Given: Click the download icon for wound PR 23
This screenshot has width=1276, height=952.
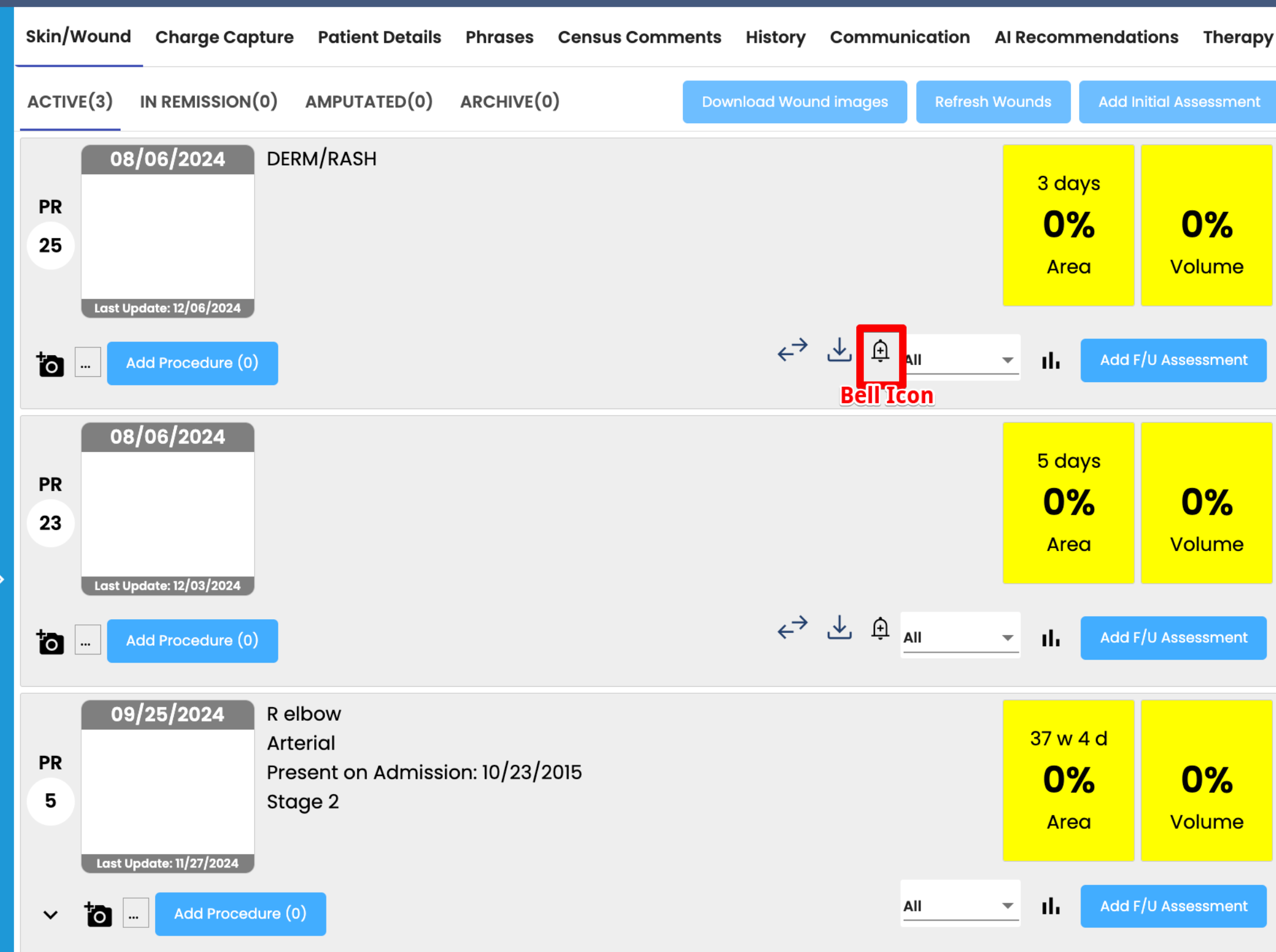Looking at the screenshot, I should pos(839,628).
